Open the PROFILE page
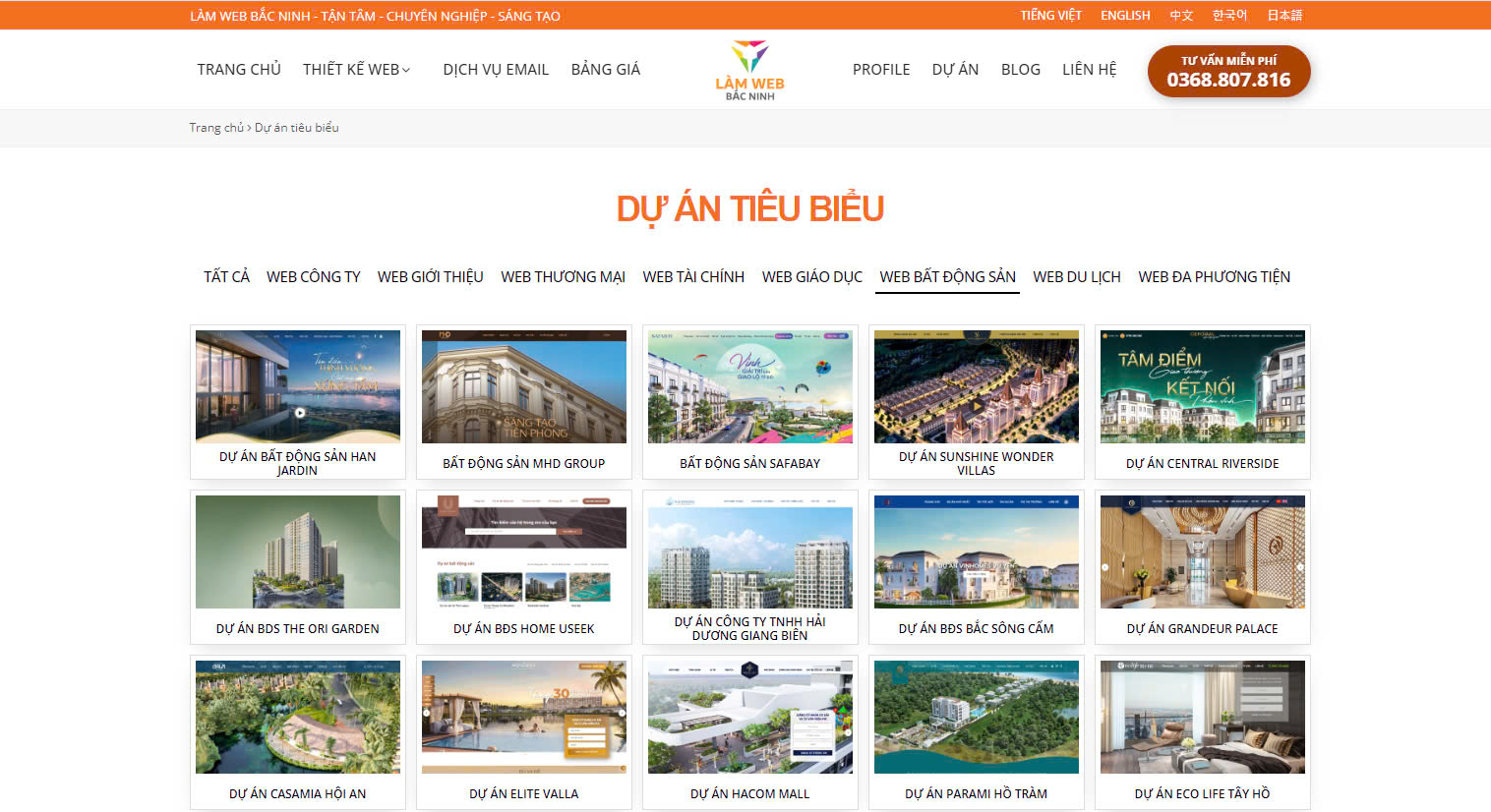 click(881, 70)
